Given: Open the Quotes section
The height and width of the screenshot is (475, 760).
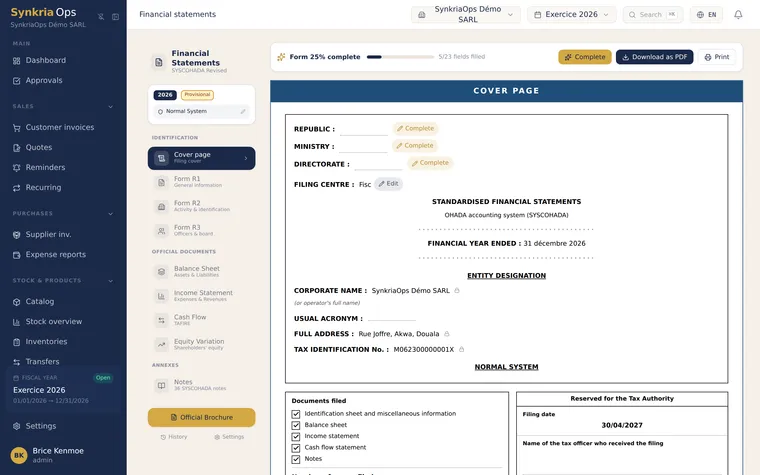Looking at the screenshot, I should click(x=39, y=147).
